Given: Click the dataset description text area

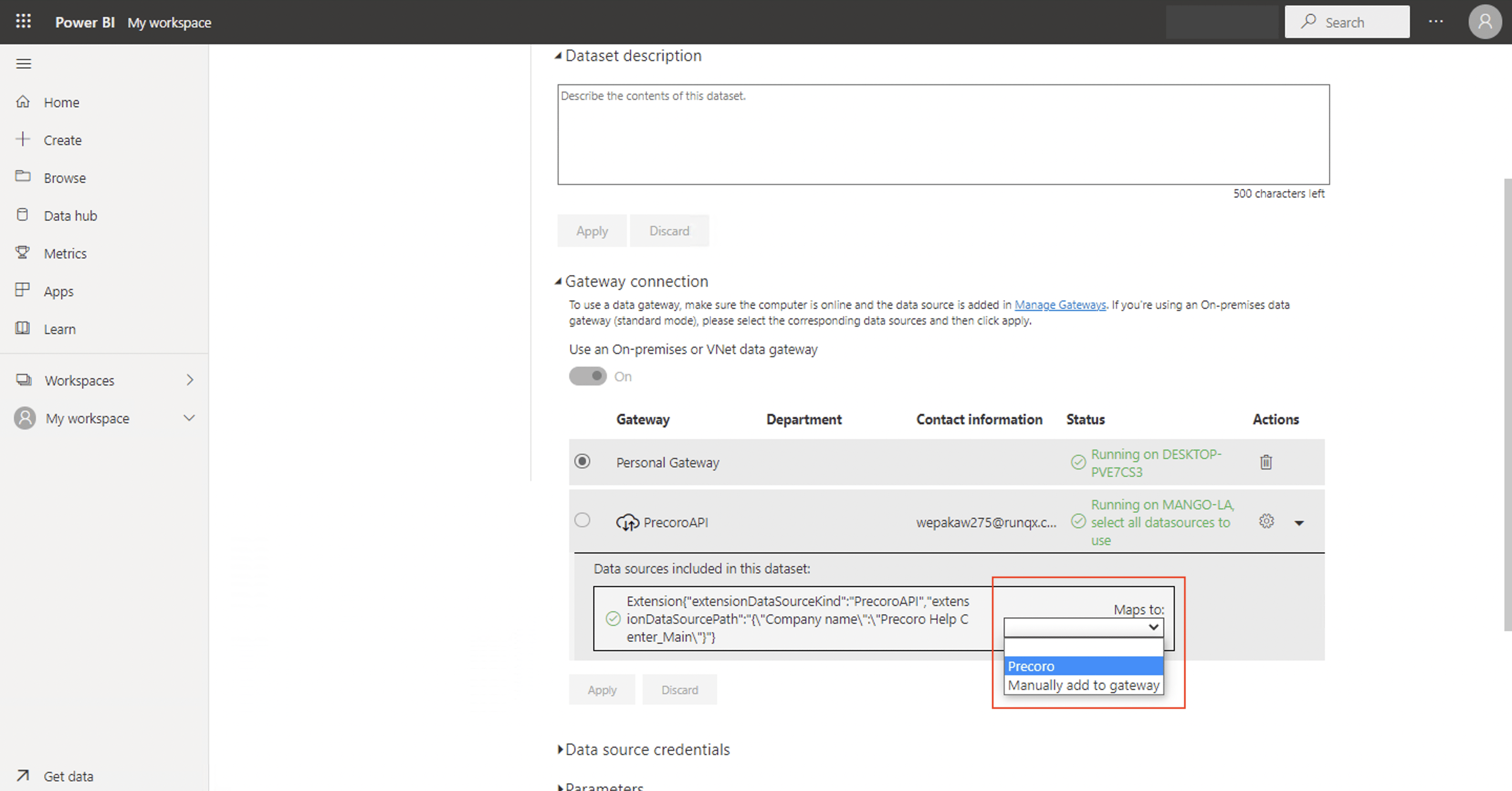Looking at the screenshot, I should (x=943, y=134).
